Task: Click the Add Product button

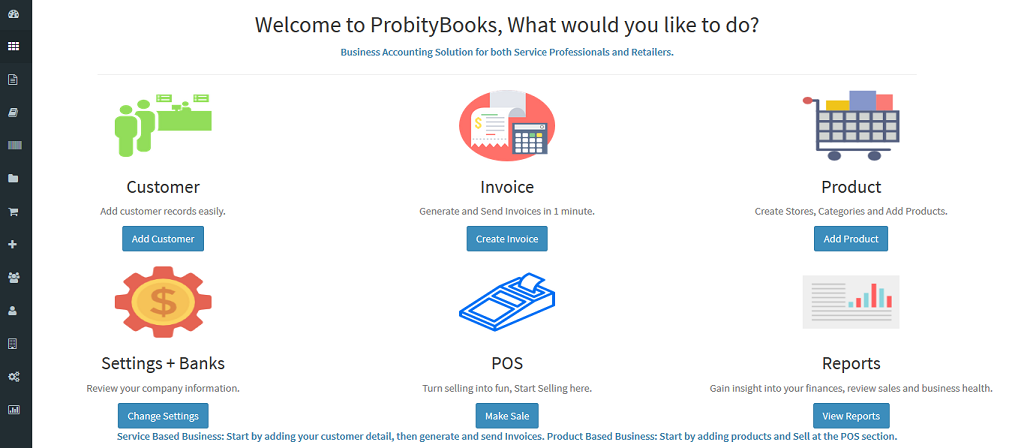Action: 851,239
